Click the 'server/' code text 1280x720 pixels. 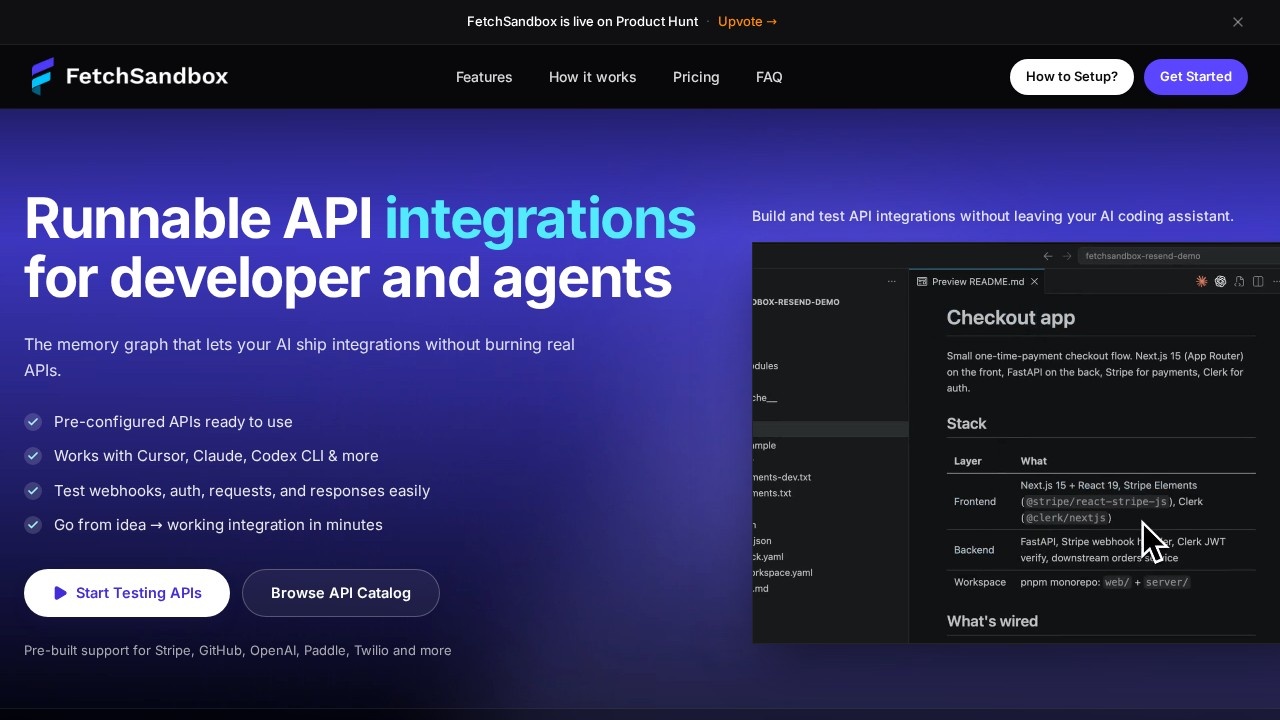1167,582
